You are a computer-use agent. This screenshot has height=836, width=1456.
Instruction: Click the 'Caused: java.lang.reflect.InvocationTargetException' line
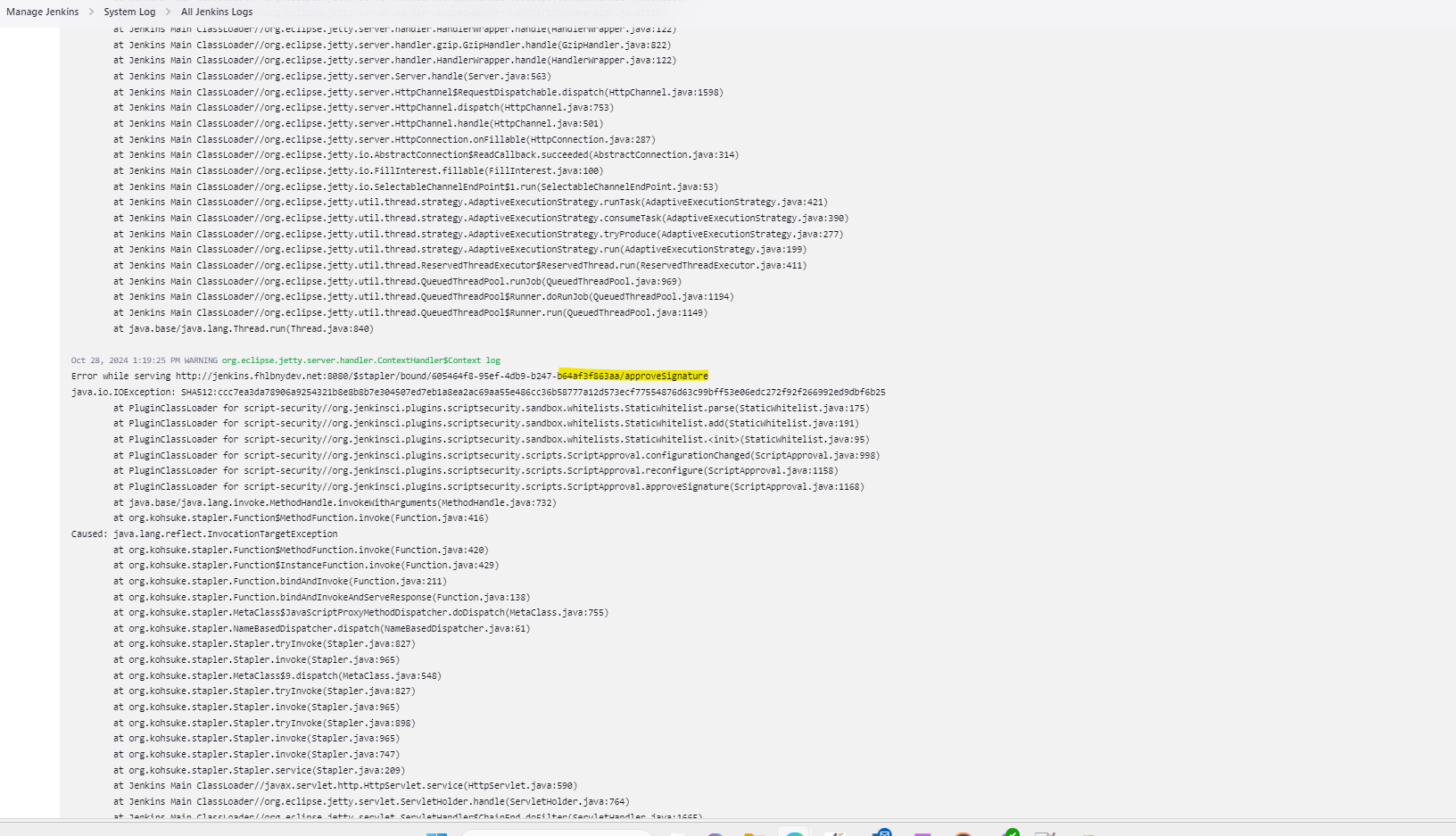coord(204,534)
